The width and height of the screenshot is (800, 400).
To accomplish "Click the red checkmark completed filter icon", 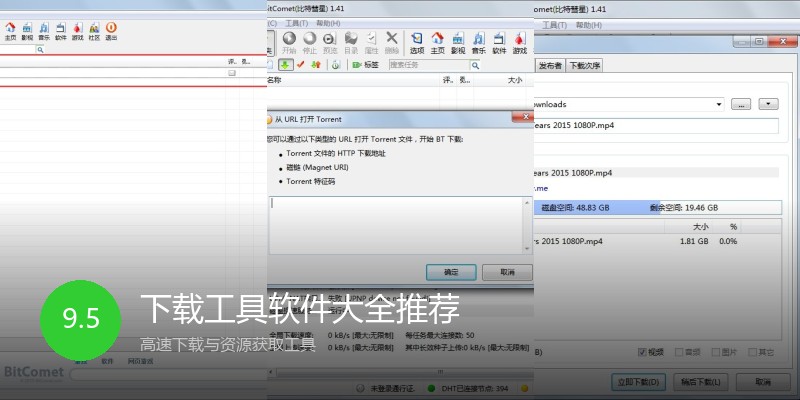I will [x=301, y=65].
